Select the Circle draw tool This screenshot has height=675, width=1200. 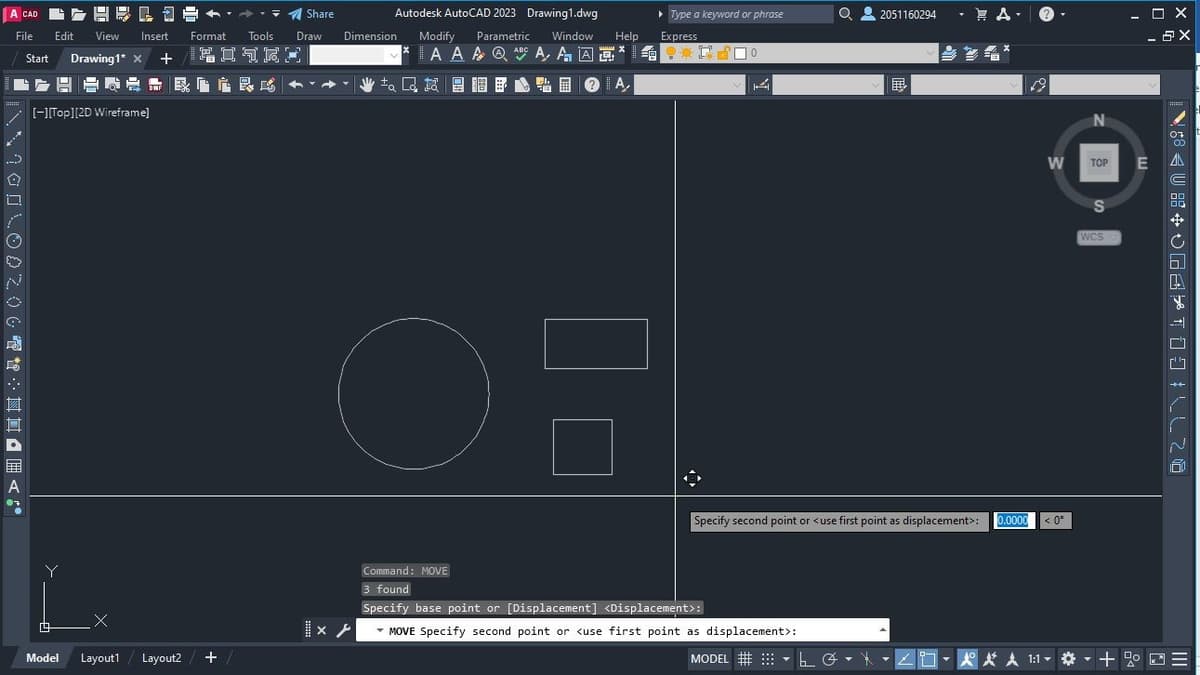pos(14,241)
